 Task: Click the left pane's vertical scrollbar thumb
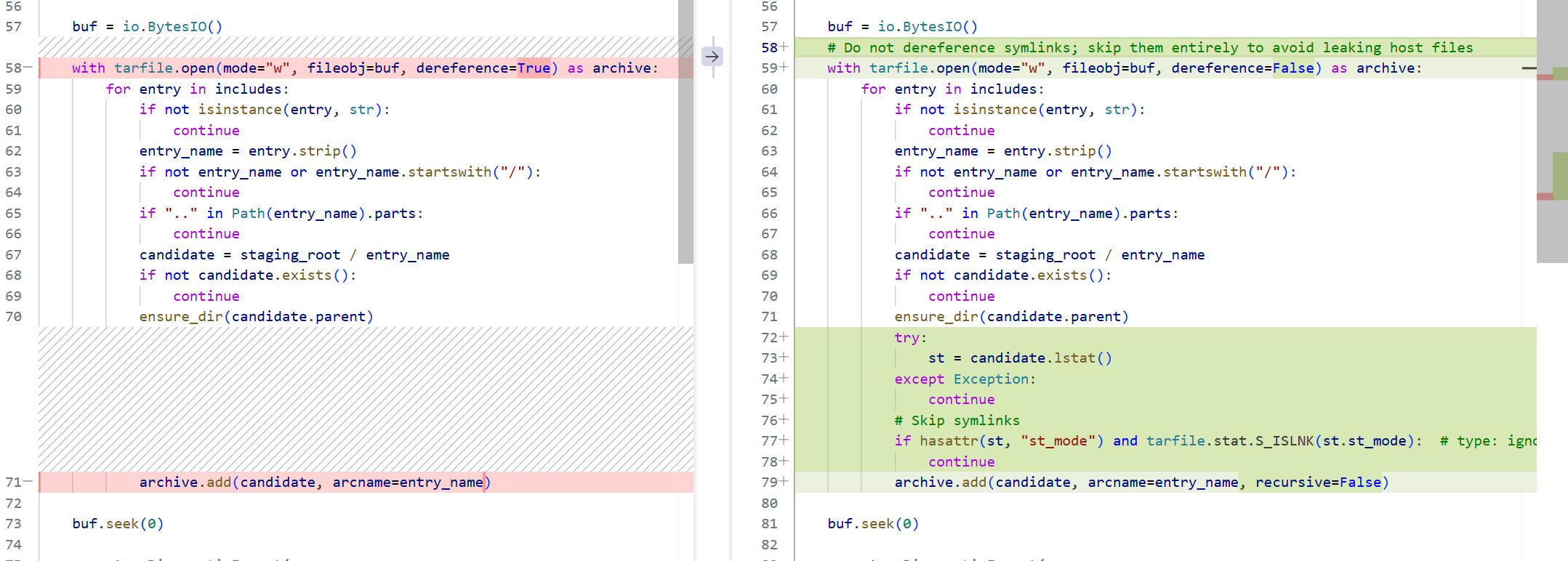coord(686,132)
